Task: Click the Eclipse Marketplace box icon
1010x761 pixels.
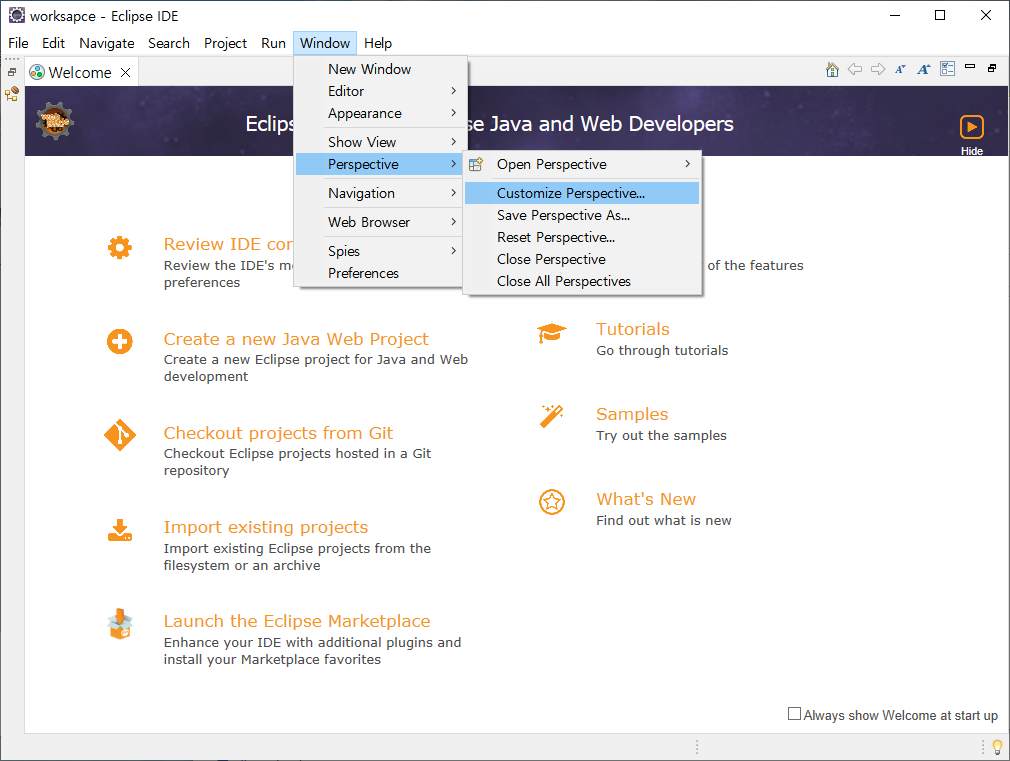Action: click(120, 624)
